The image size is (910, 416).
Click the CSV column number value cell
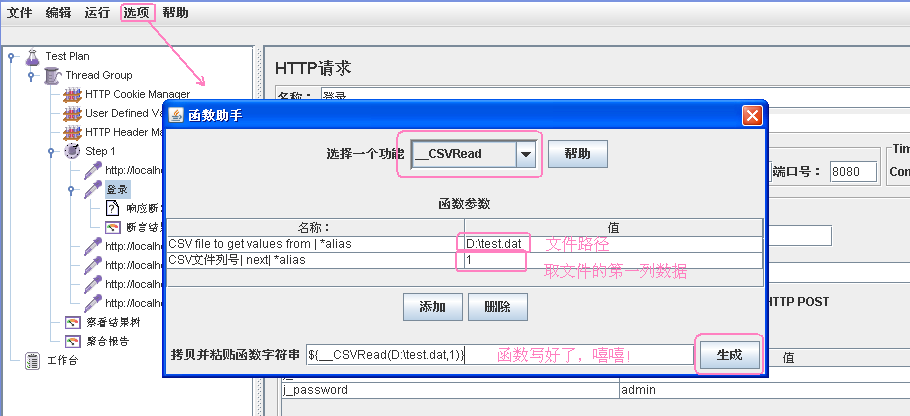coord(613,261)
